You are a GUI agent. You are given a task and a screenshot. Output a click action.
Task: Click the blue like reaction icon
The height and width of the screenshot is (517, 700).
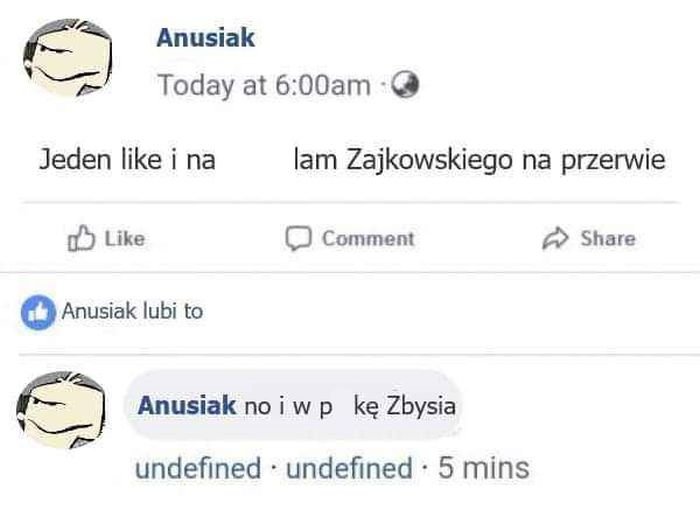coord(37,311)
